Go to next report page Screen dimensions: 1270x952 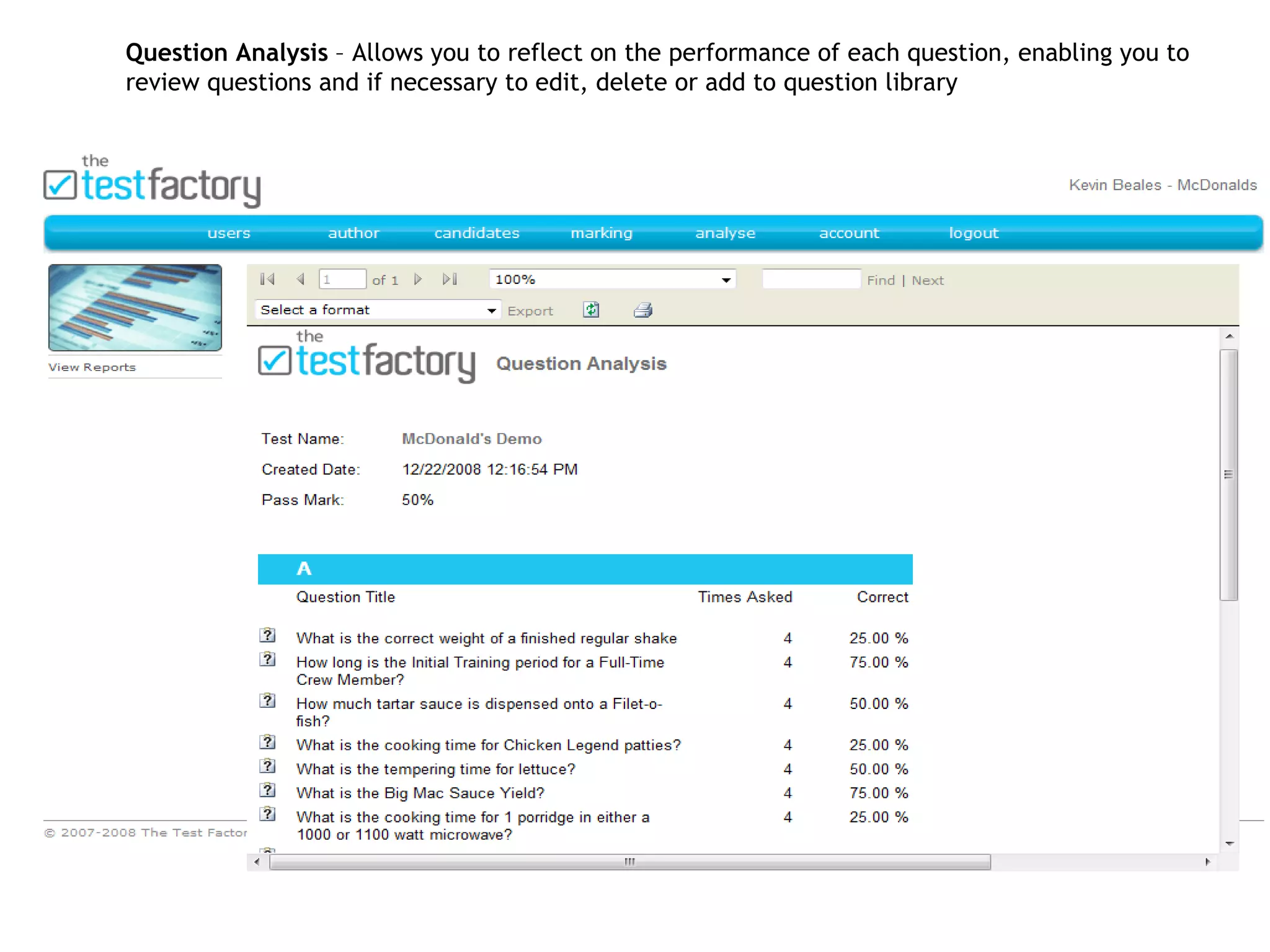418,280
